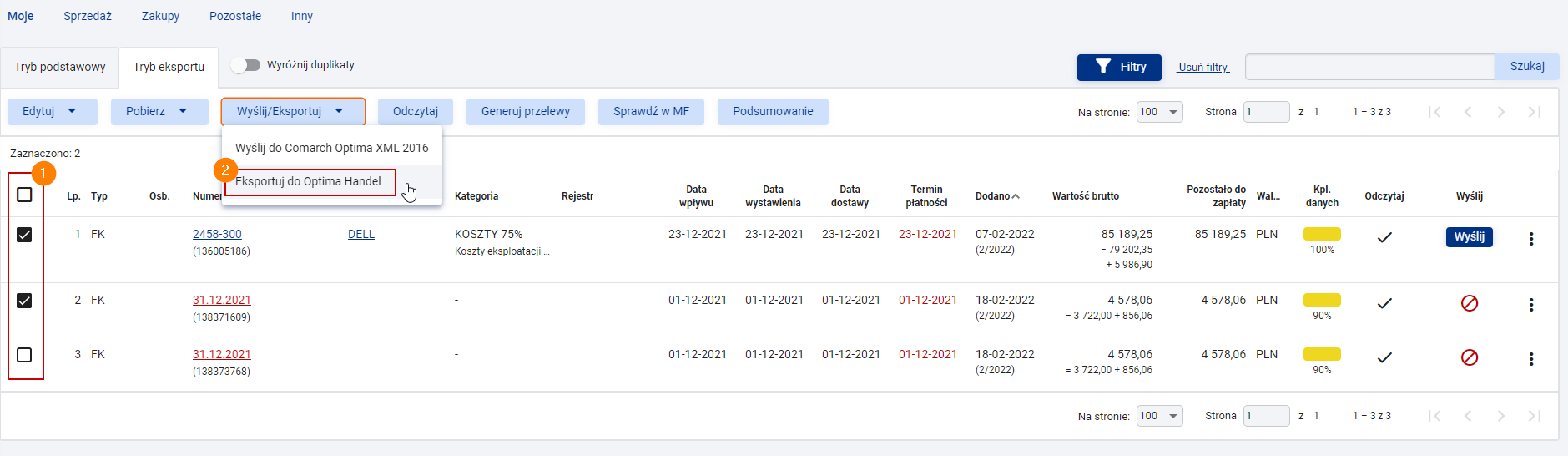Choose Eksportuj do Optima Handel

click(308, 181)
